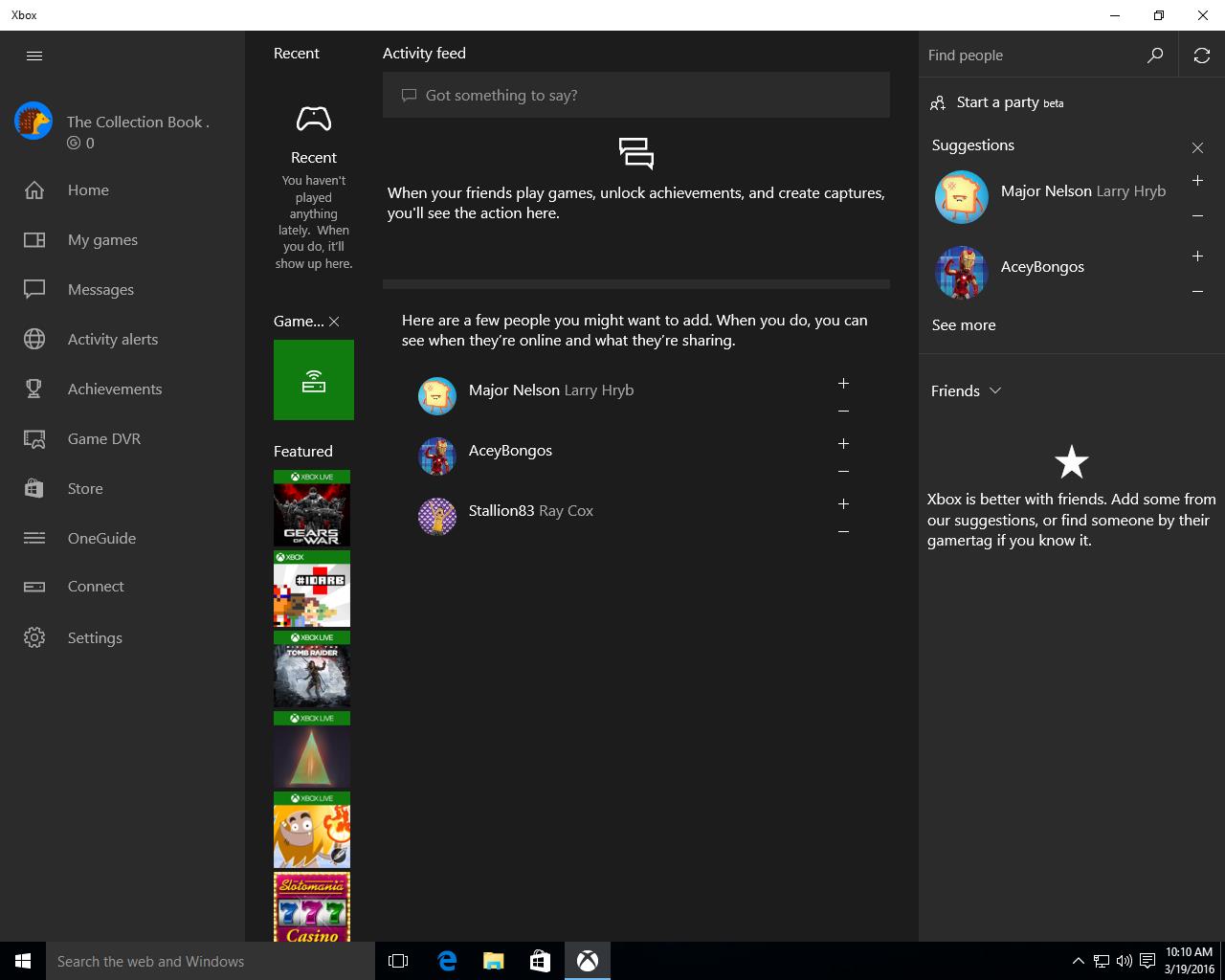
Task: Open Tomb Raider featured game
Action: point(312,669)
